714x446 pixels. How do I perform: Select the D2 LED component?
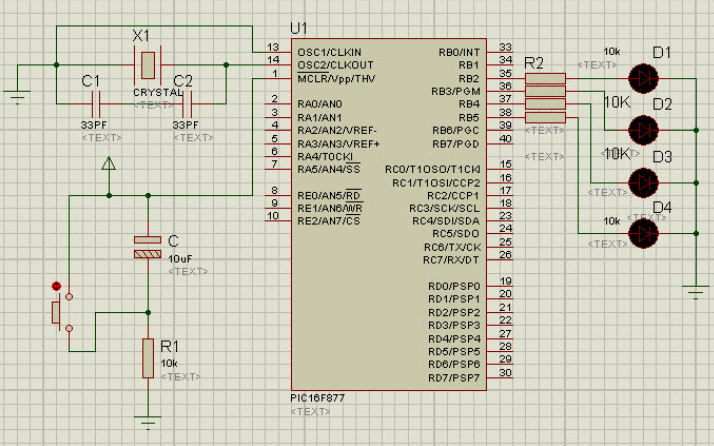tap(642, 129)
